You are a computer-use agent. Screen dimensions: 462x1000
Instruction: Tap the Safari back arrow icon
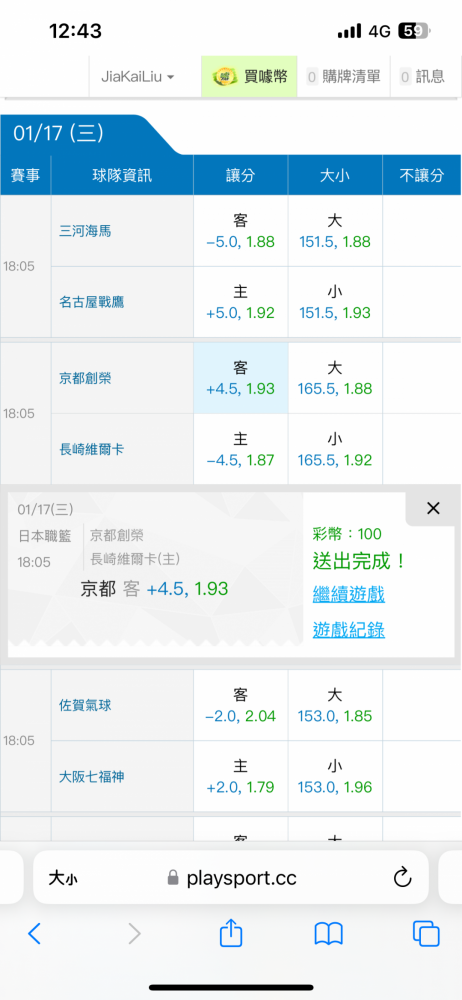(x=34, y=934)
